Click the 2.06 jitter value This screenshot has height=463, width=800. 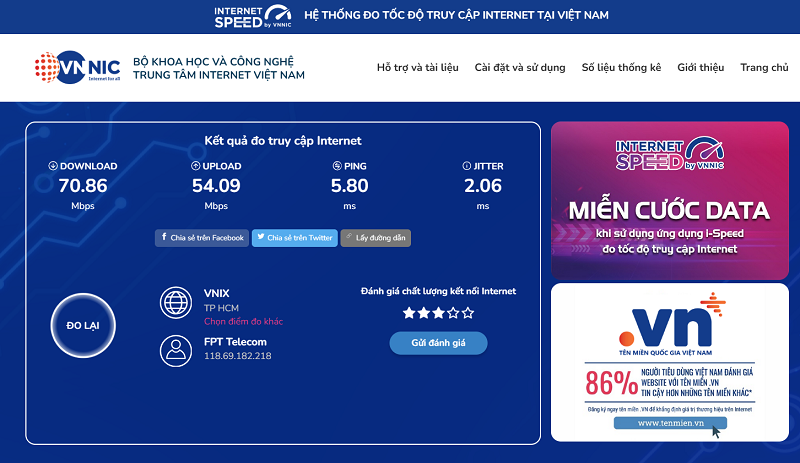483,186
